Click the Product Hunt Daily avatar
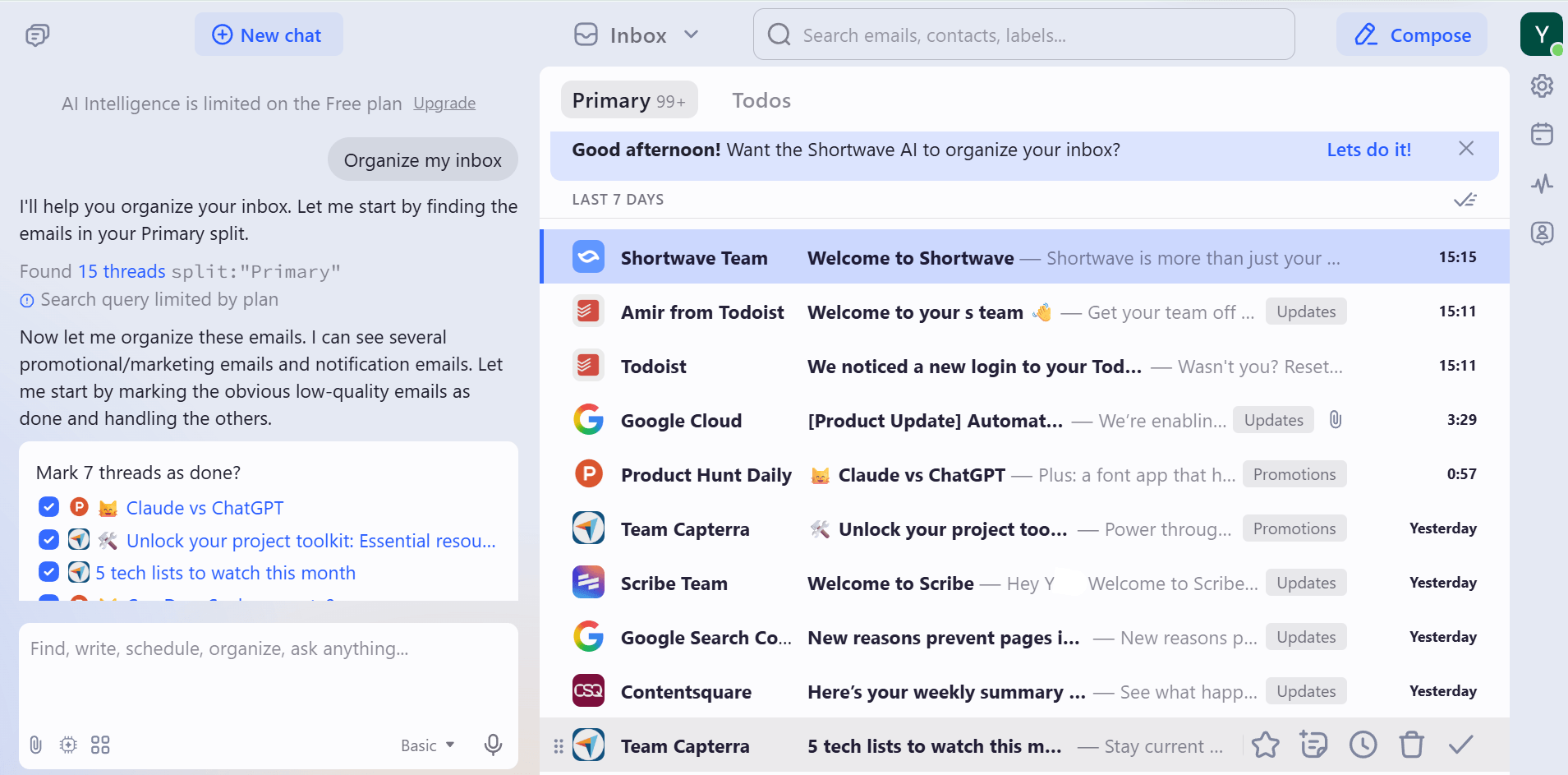 [588, 474]
